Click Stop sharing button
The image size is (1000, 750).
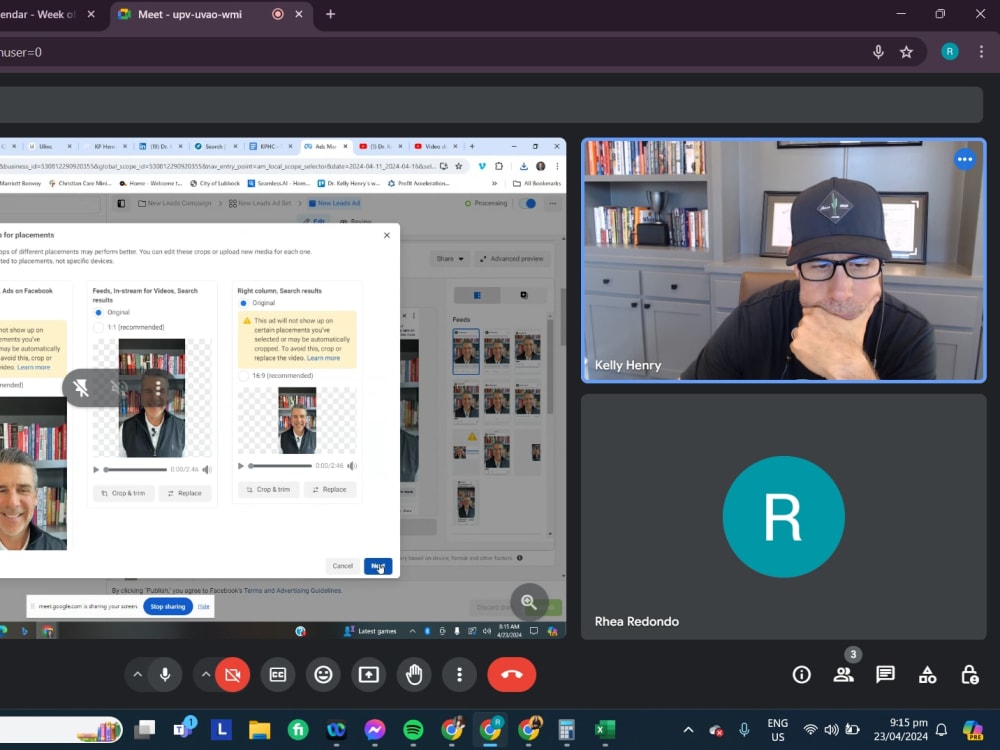coord(168,607)
